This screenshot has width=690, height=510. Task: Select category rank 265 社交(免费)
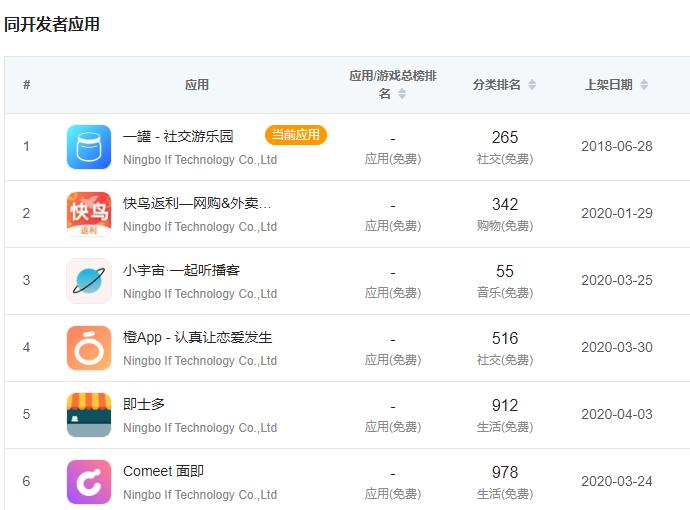tap(505, 147)
